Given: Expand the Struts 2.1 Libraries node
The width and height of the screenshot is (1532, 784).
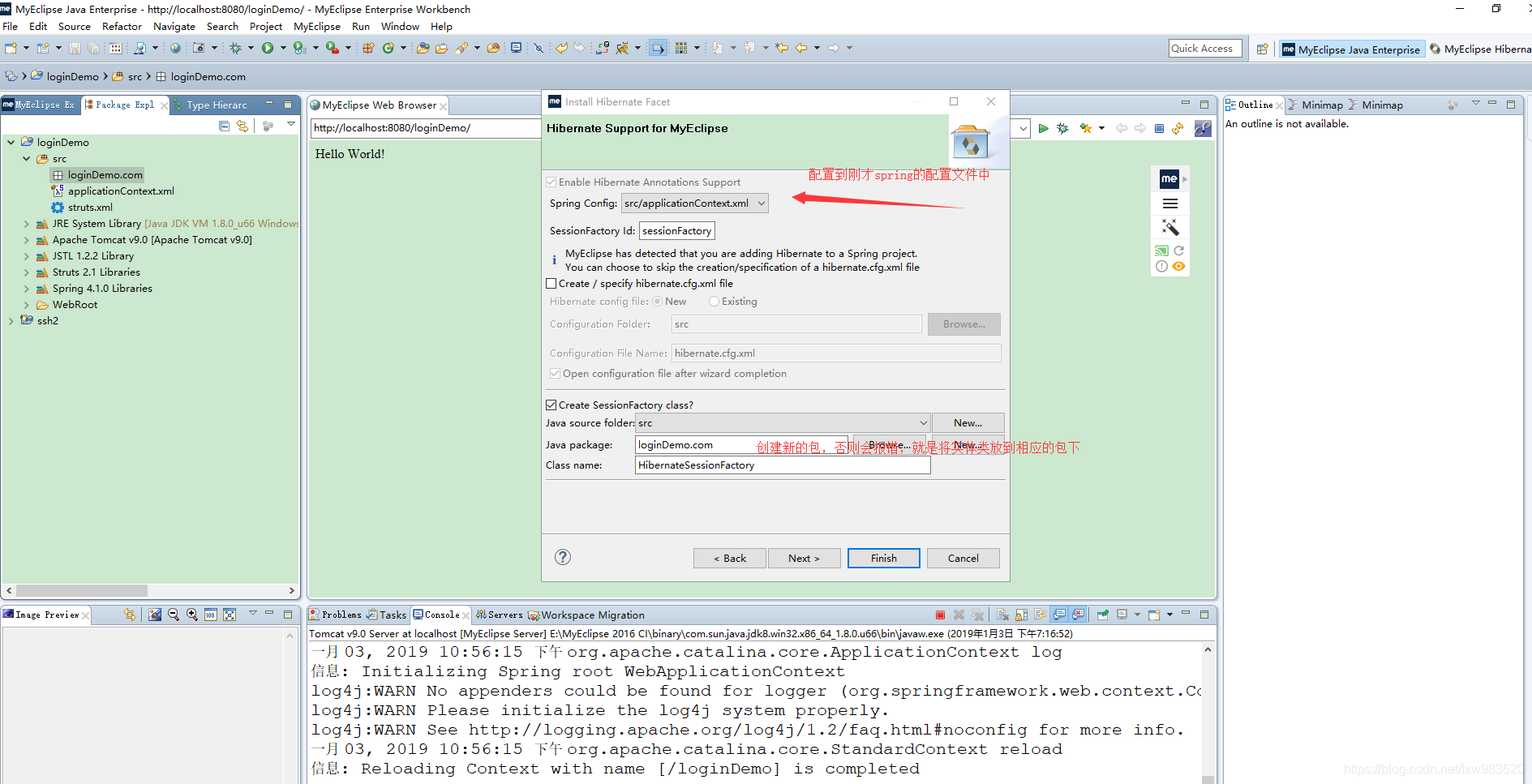Looking at the screenshot, I should pyautogui.click(x=27, y=272).
